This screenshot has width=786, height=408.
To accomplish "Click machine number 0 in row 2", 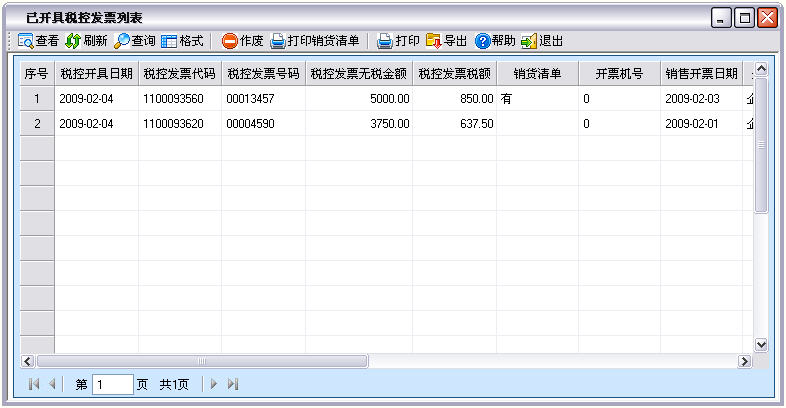I will [620, 124].
